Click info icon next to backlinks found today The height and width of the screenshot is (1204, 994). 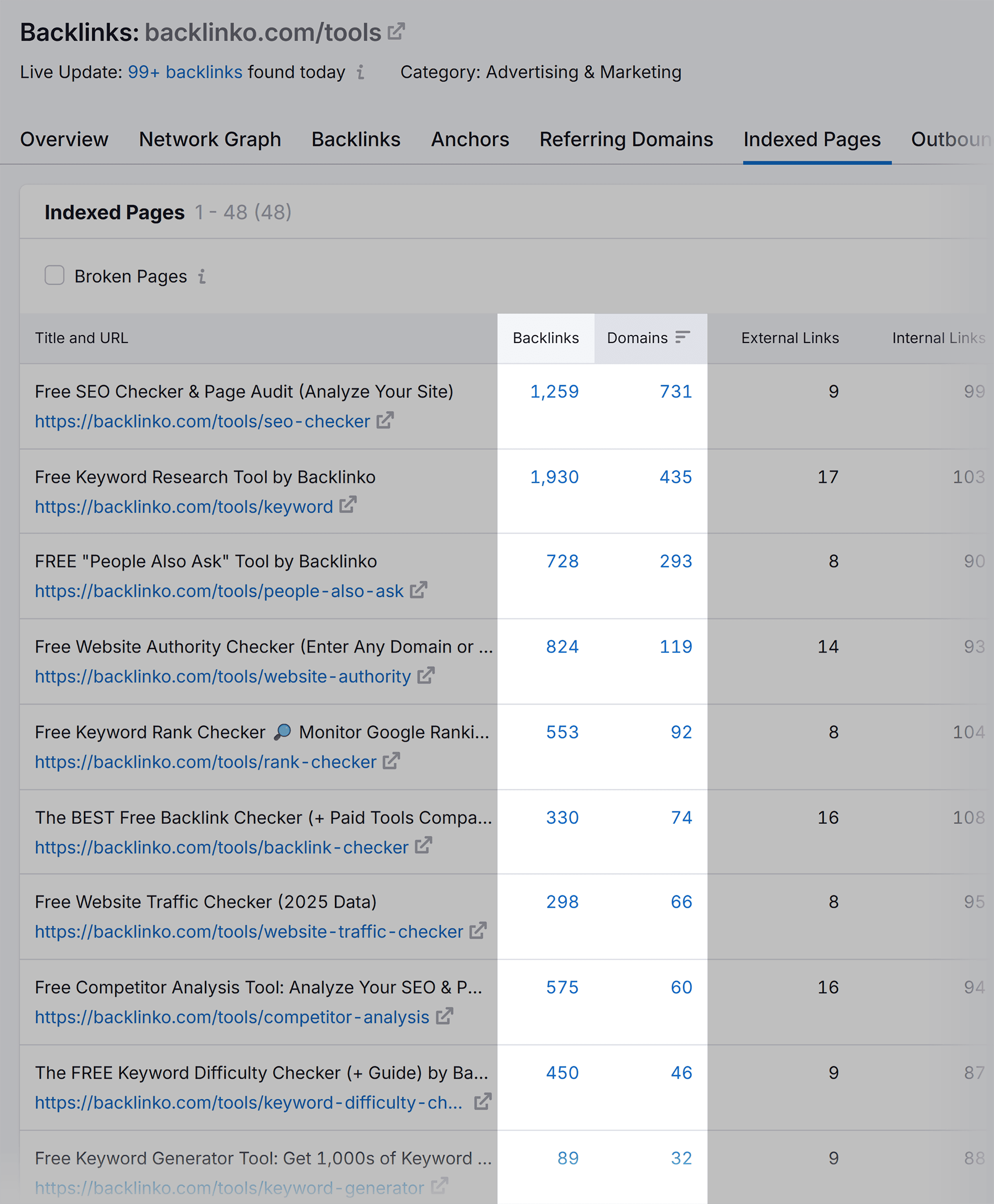[x=360, y=72]
